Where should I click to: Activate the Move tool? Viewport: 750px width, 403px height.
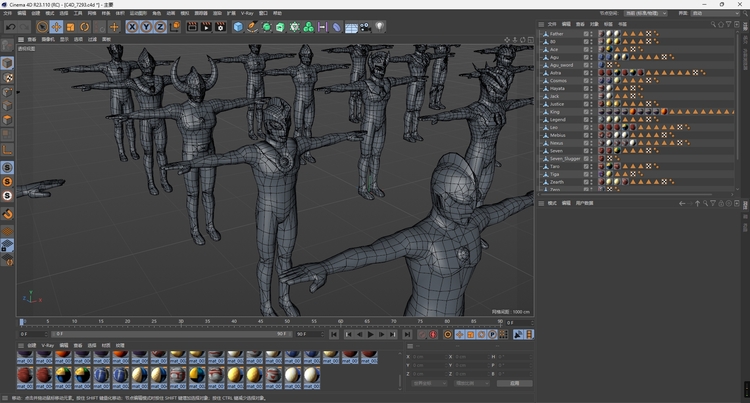56,27
